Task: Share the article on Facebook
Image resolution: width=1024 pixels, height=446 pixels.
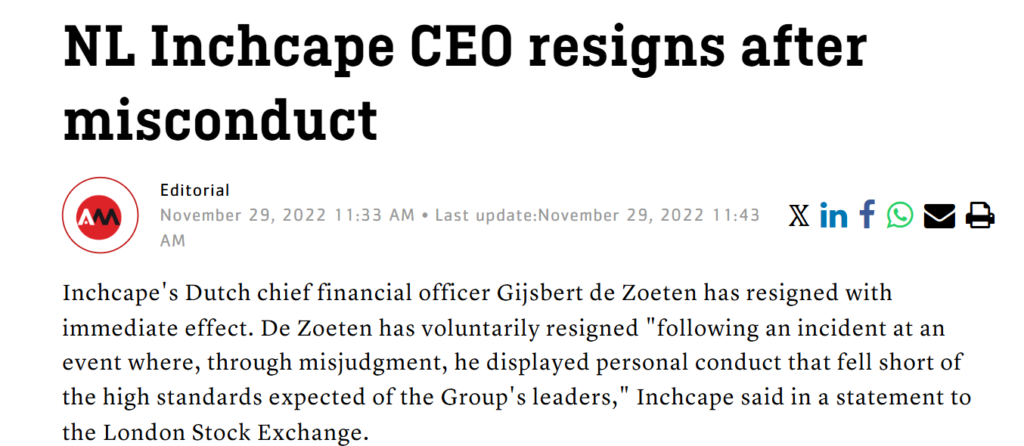Action: point(867,215)
